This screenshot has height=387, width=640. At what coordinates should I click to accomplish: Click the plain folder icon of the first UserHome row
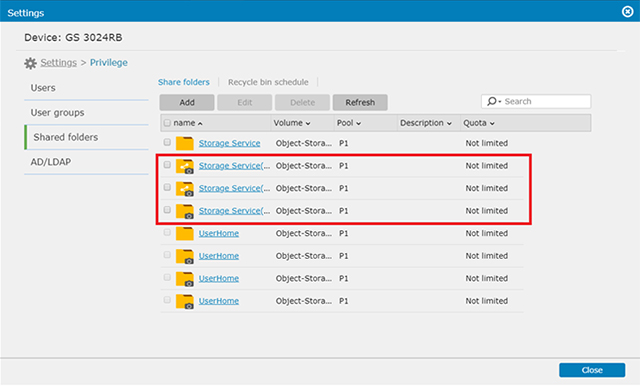pyautogui.click(x=184, y=234)
